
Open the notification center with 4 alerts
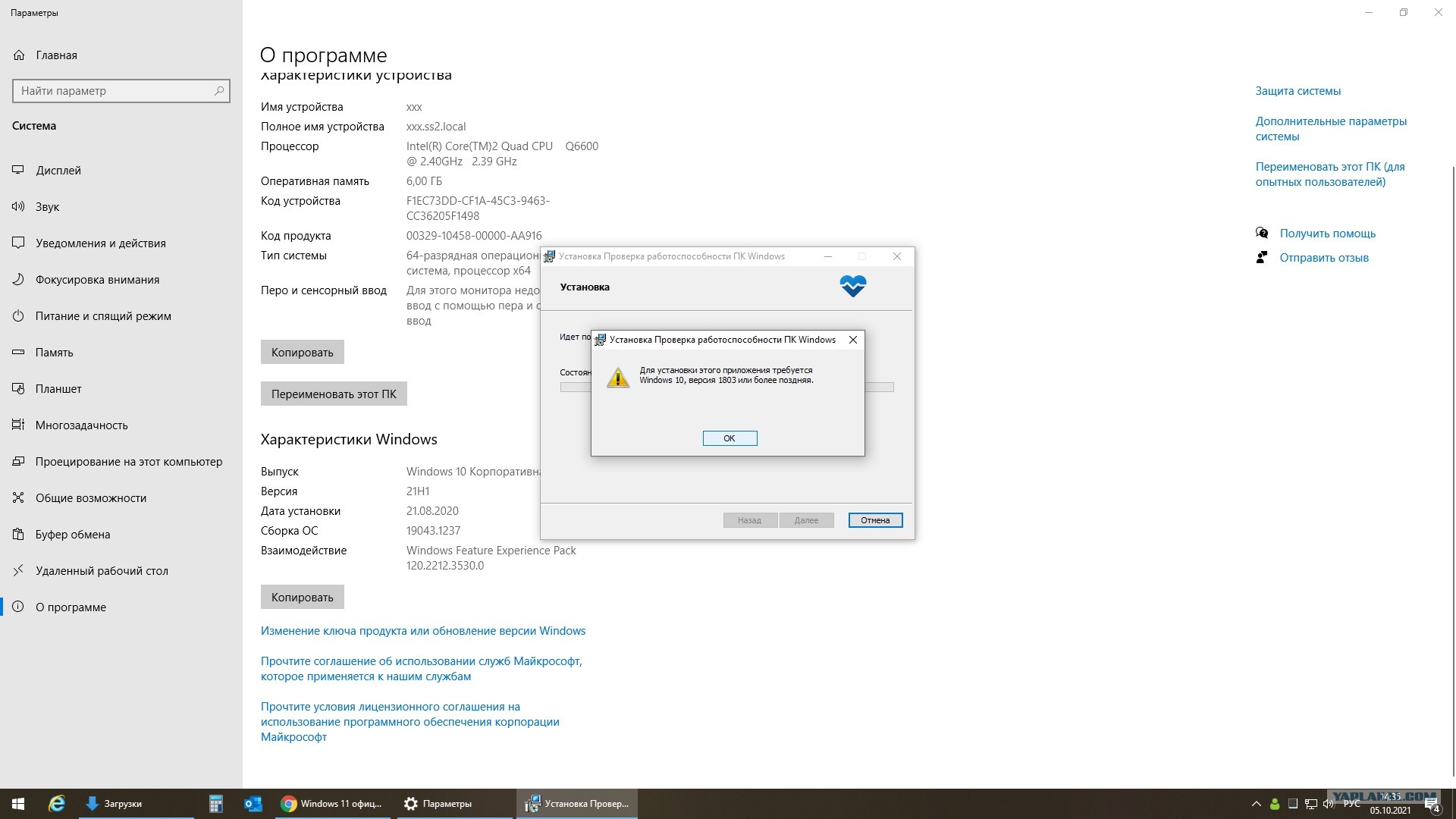(x=1432, y=805)
